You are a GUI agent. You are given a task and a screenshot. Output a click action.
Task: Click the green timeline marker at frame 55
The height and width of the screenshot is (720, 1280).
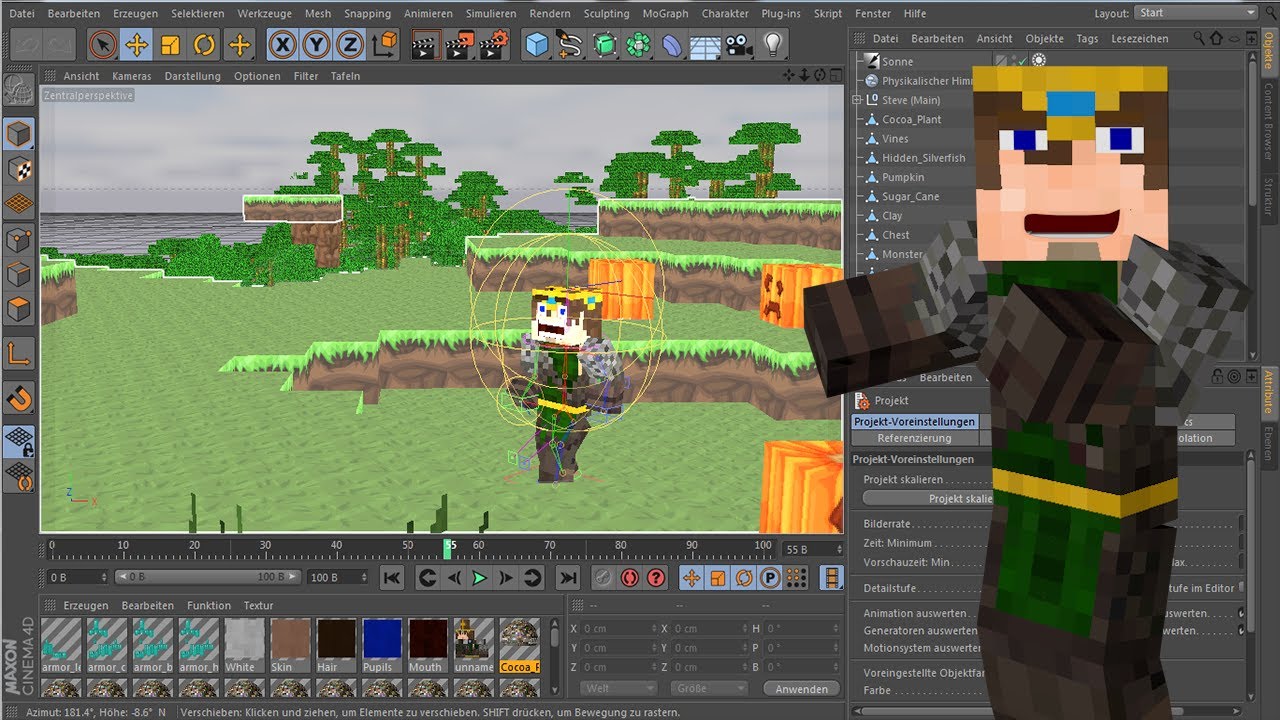point(448,548)
